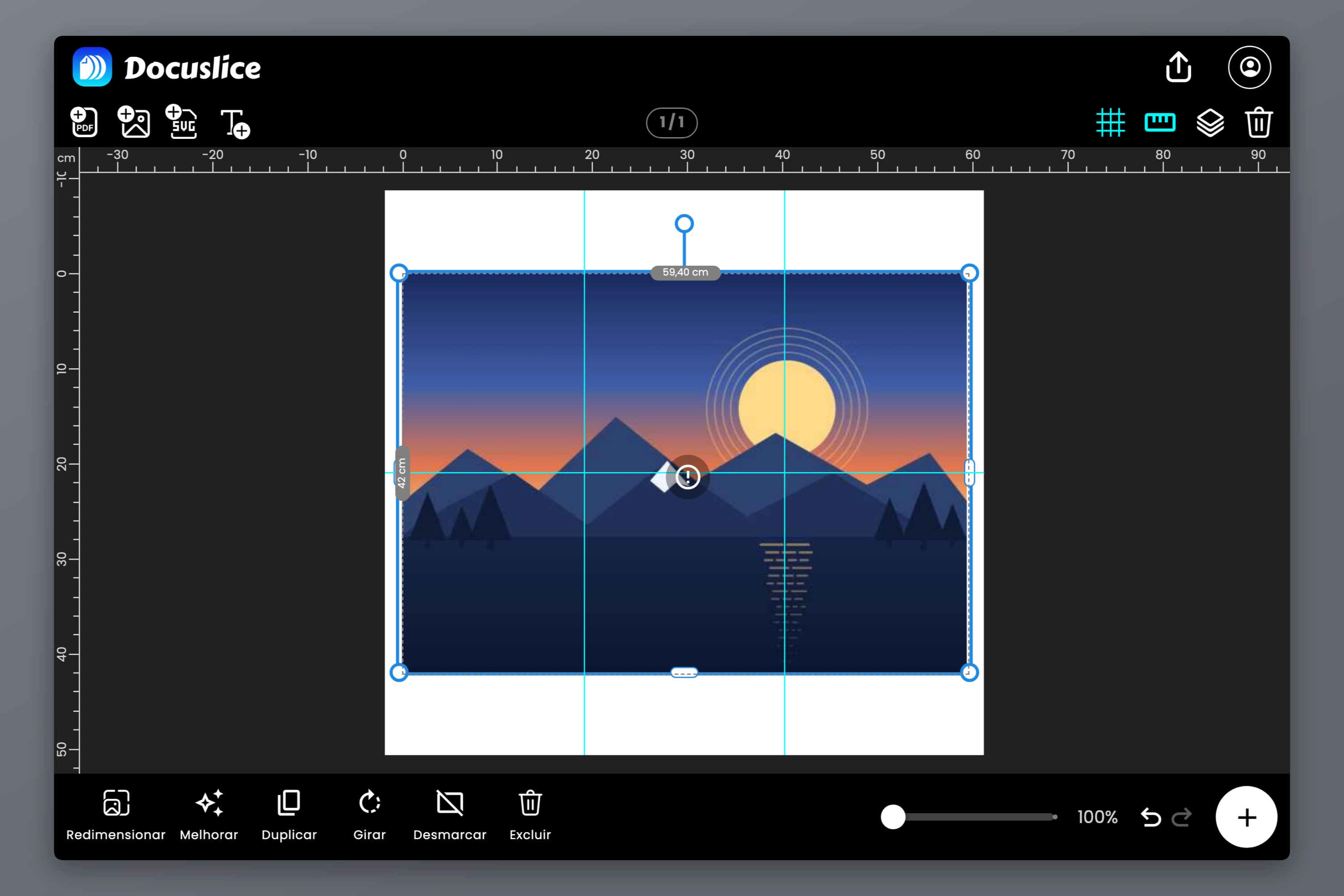Add an SVG file
The height and width of the screenshot is (896, 1344).
click(x=182, y=122)
